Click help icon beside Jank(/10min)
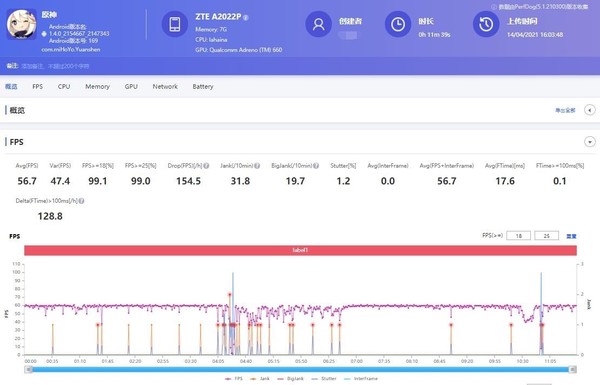Screen dimensions: 600x385 [x=257, y=166]
